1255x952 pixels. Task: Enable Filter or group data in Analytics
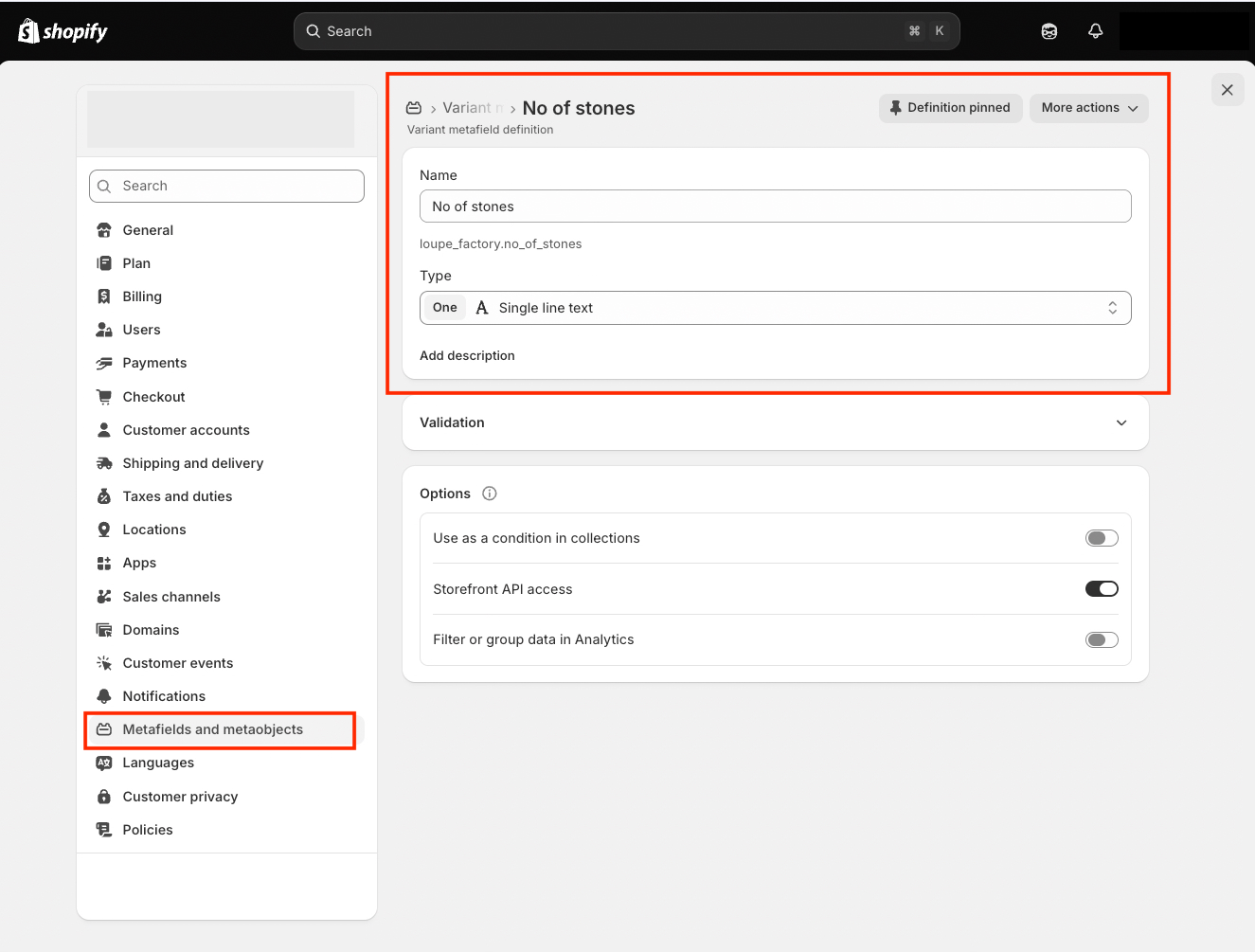coord(1102,639)
